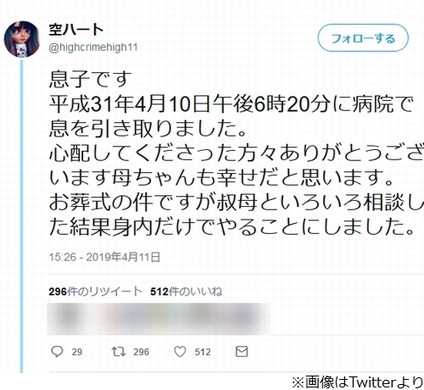Click the envelope direct message icon
Image resolution: width=424 pixels, height=390 pixels.
pos(242,352)
